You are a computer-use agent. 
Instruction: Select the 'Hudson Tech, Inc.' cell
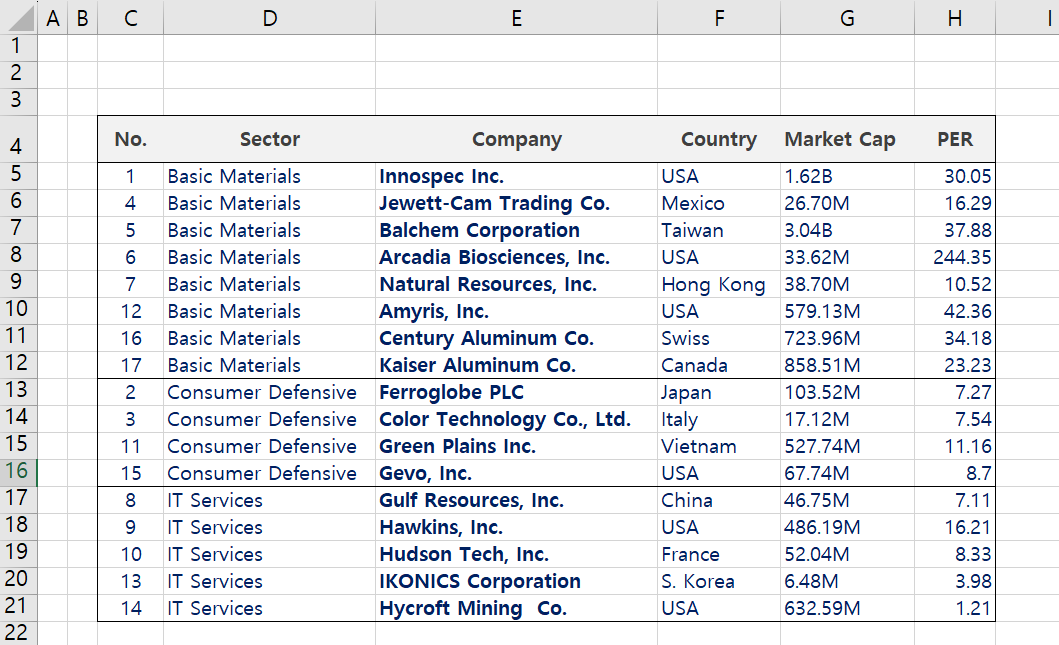516,554
